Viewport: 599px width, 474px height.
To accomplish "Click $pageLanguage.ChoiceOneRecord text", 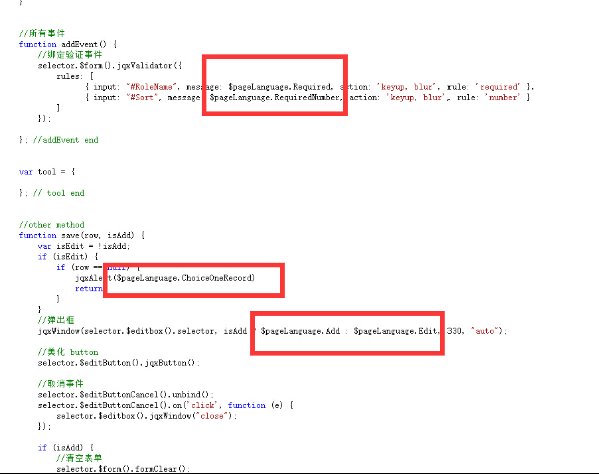I will pyautogui.click(x=185, y=278).
